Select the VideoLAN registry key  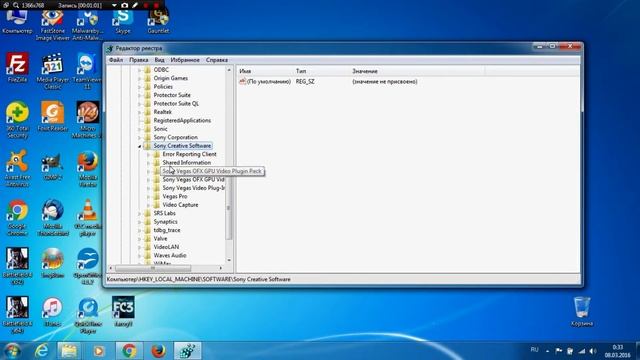click(166, 247)
